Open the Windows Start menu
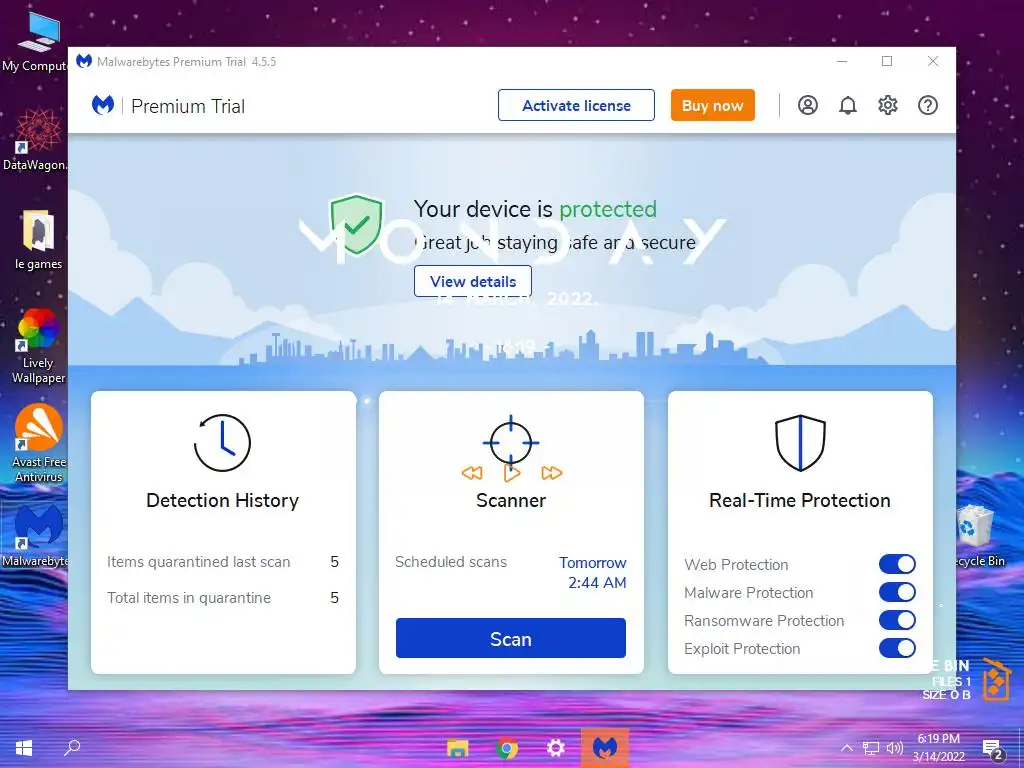1024x768 pixels. click(24, 748)
